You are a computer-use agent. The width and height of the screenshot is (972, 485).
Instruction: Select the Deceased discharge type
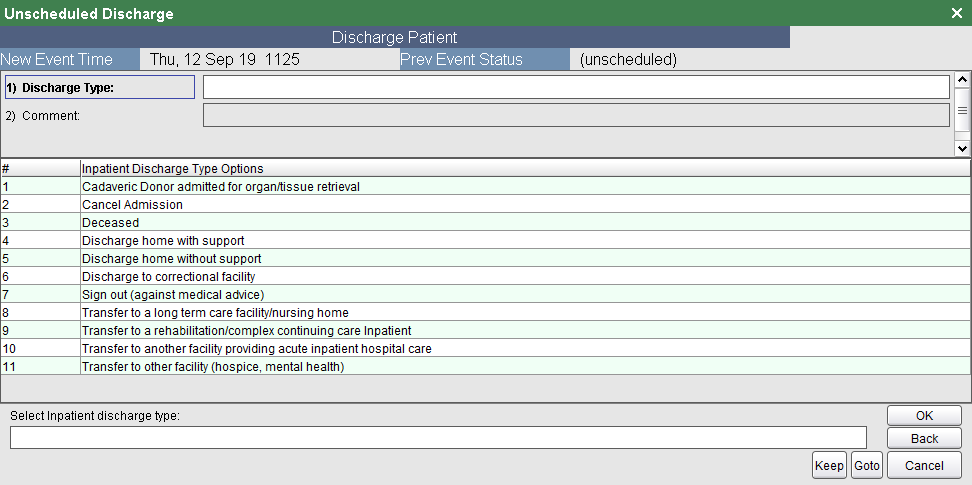pyautogui.click(x=485, y=223)
